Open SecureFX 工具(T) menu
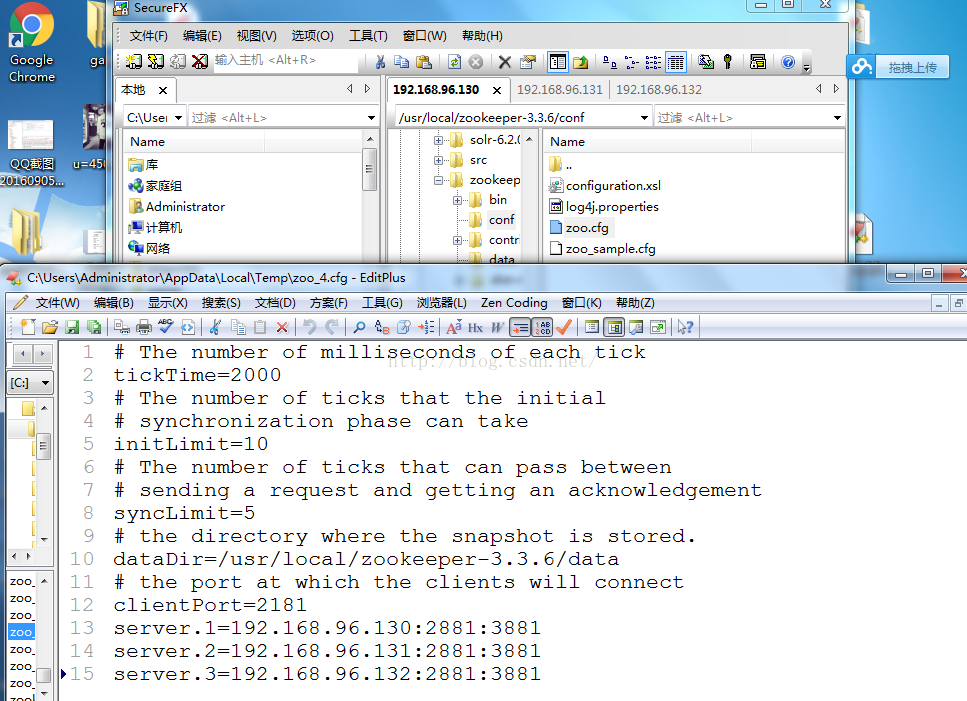 [x=368, y=36]
